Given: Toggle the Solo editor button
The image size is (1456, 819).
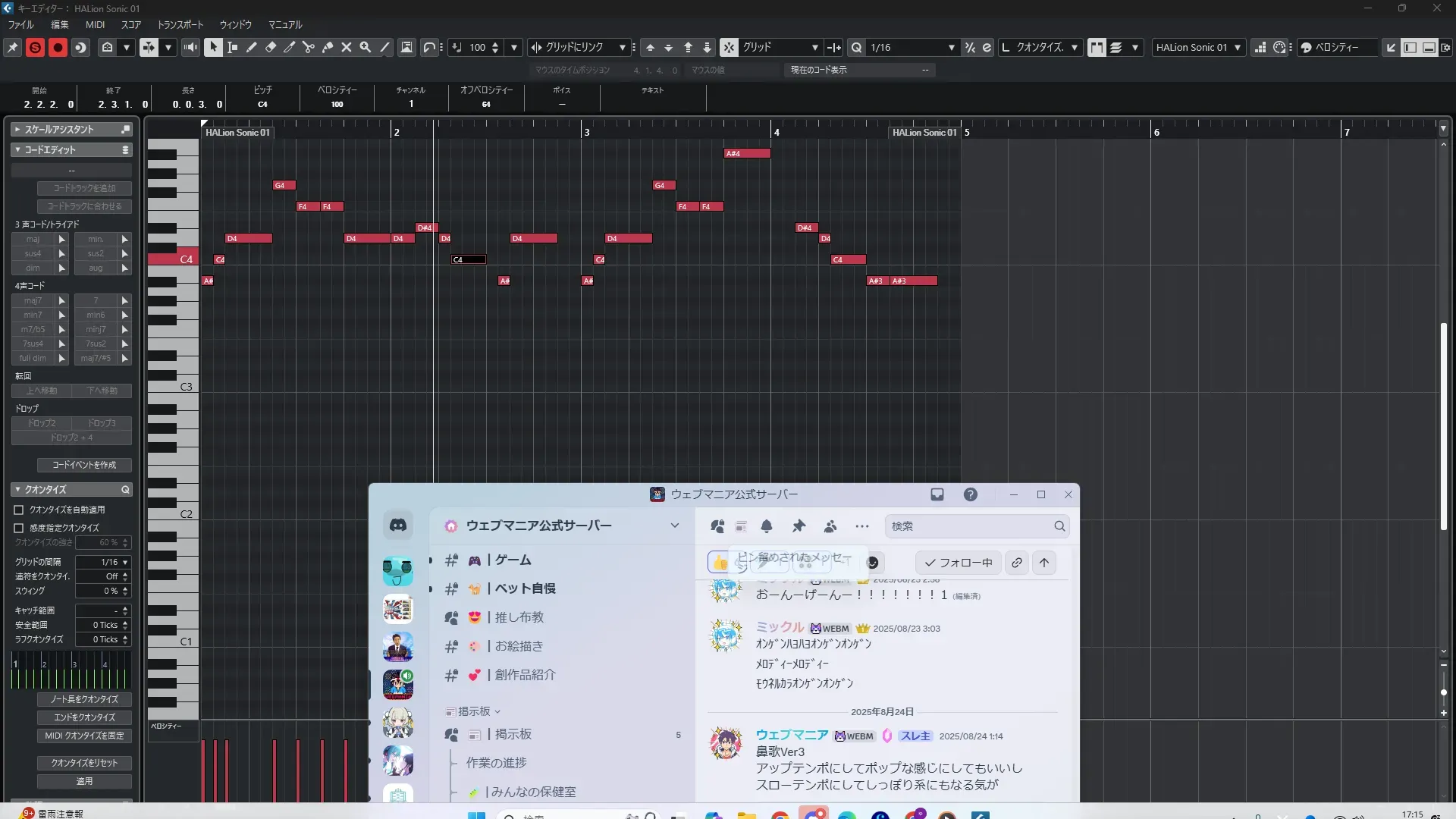Looking at the screenshot, I should [x=35, y=47].
